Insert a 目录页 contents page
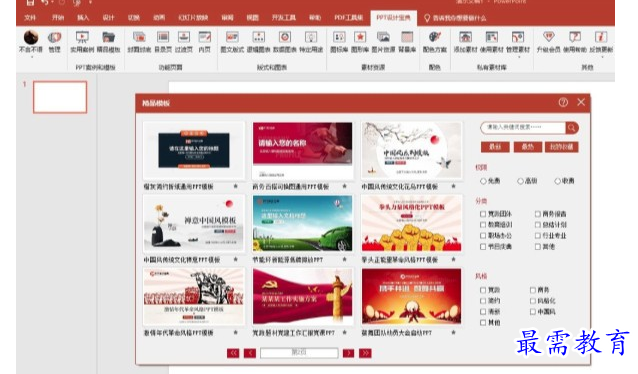The width and height of the screenshot is (638, 374). pyautogui.click(x=163, y=42)
